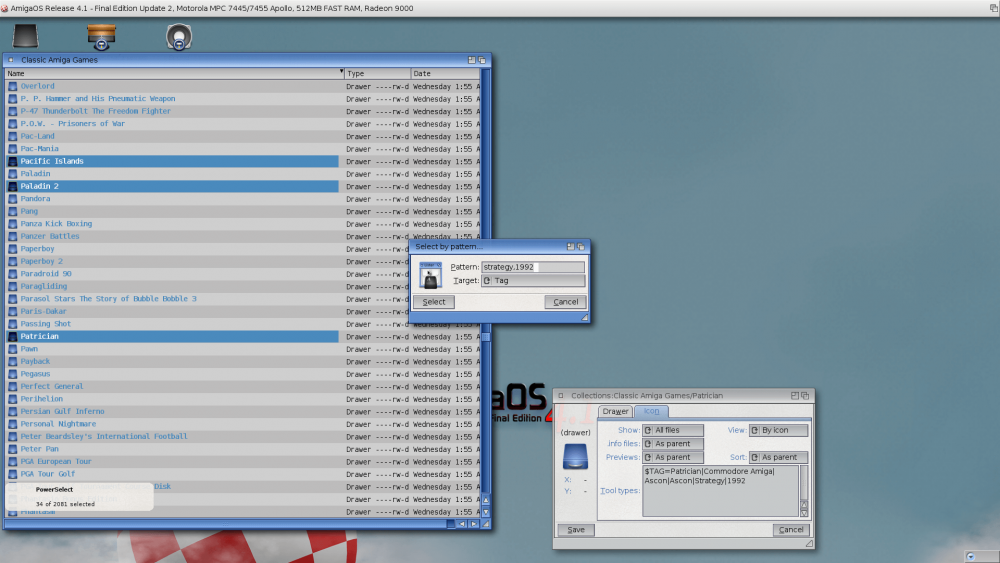Click the Tool types text area
The height and width of the screenshot is (563, 1000).
[x=720, y=491]
